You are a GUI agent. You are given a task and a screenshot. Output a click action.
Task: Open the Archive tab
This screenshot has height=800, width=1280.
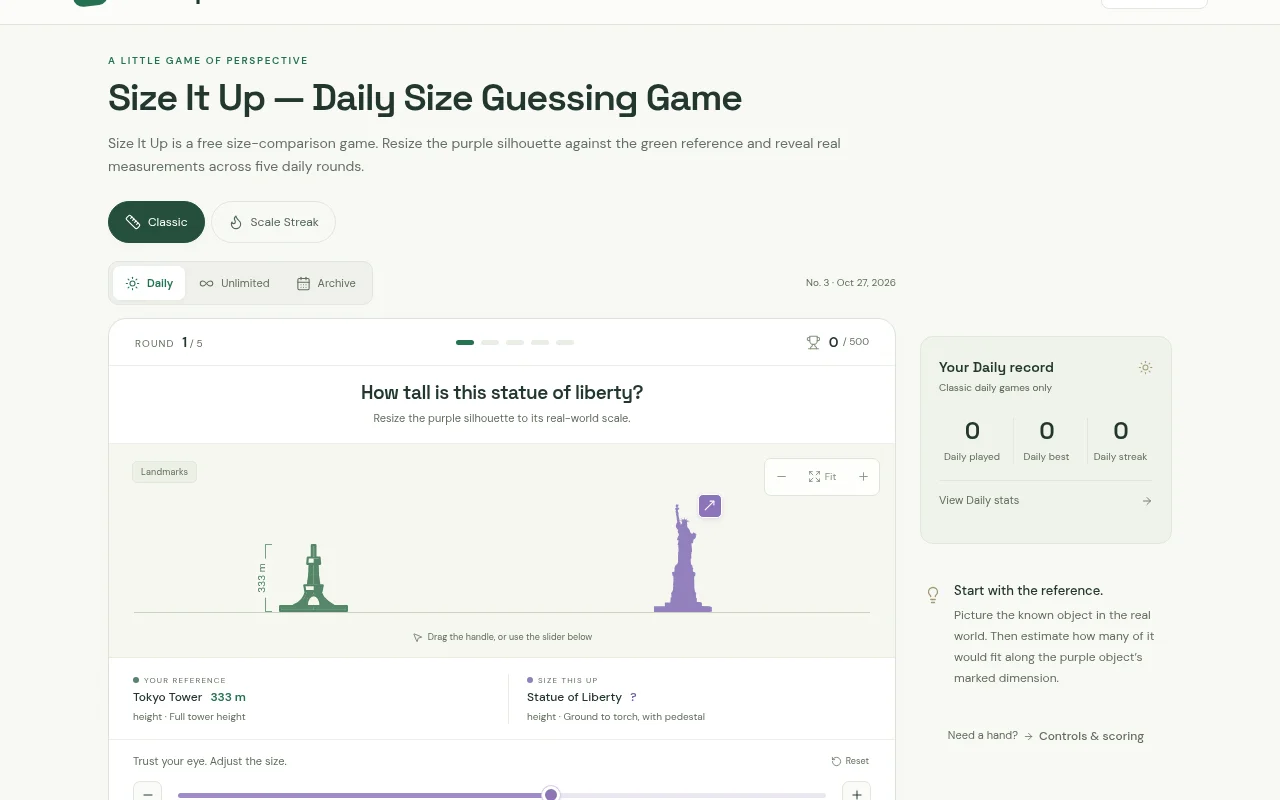(326, 283)
